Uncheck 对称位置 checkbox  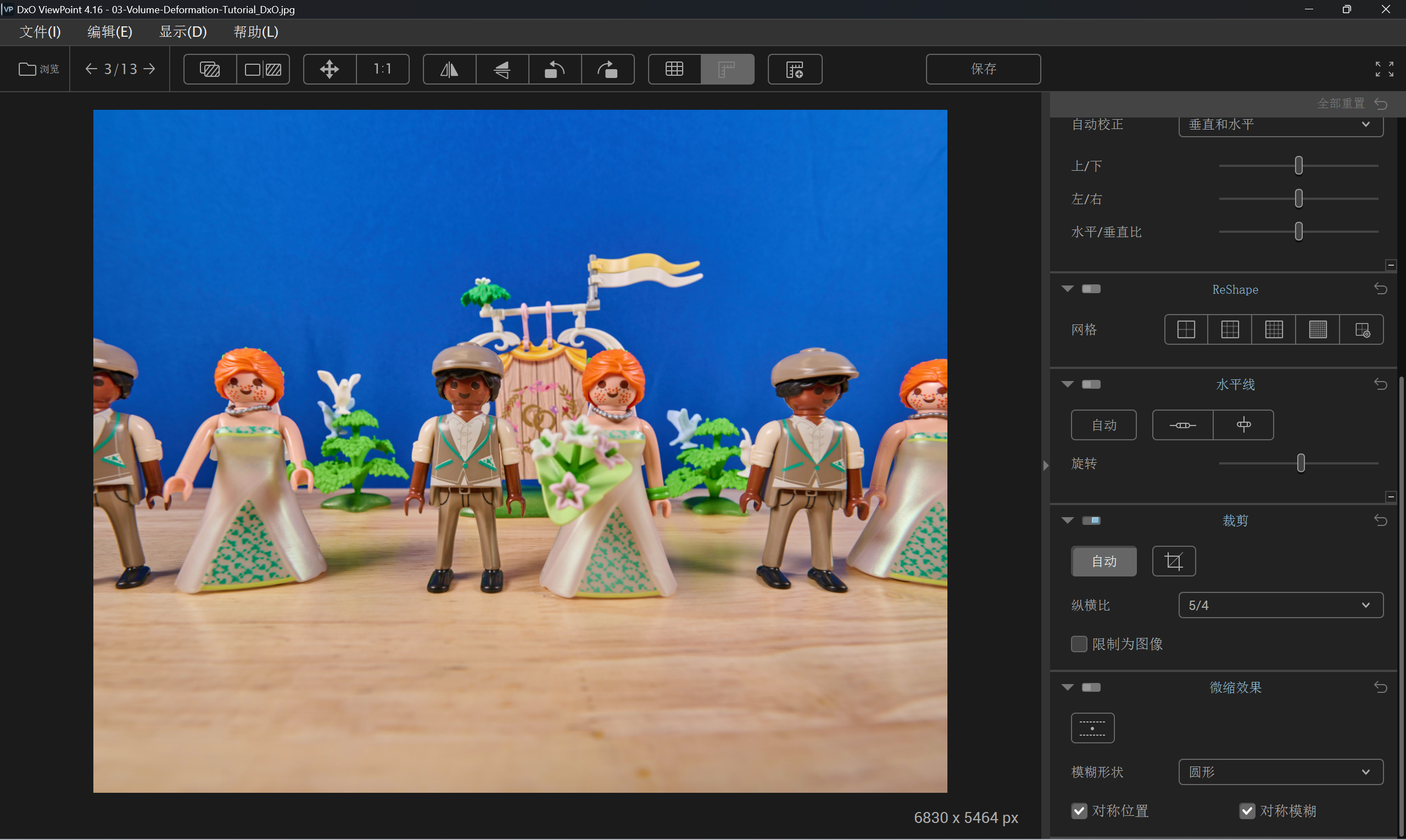pyautogui.click(x=1079, y=810)
